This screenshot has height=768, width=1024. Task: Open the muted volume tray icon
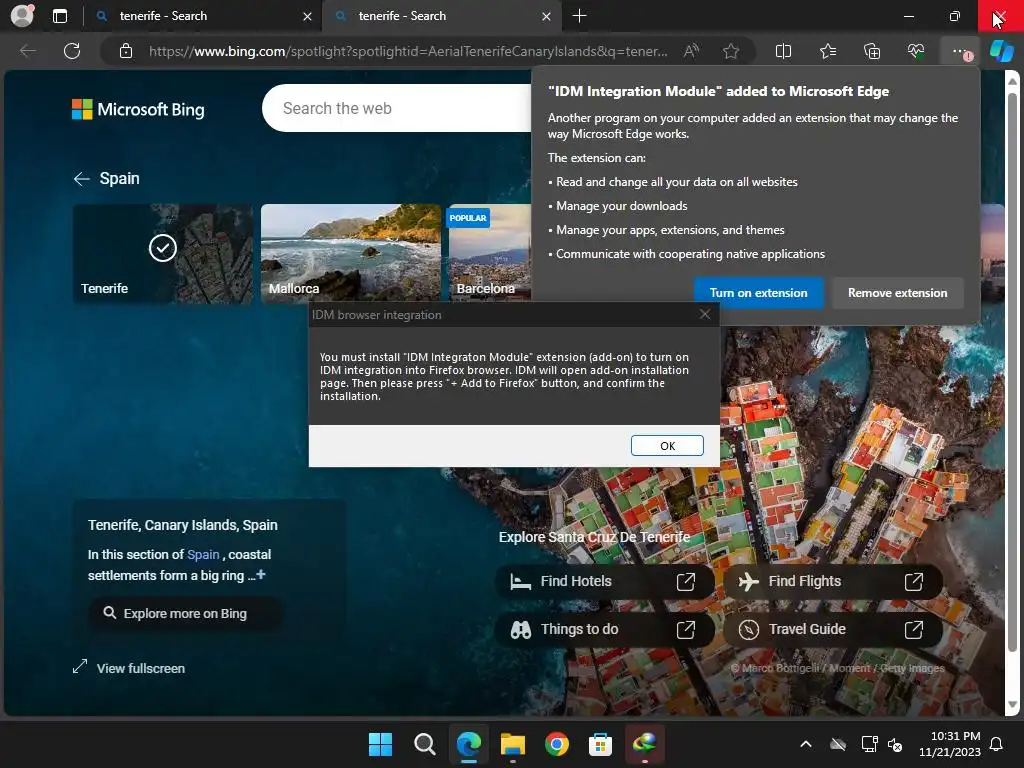click(895, 744)
